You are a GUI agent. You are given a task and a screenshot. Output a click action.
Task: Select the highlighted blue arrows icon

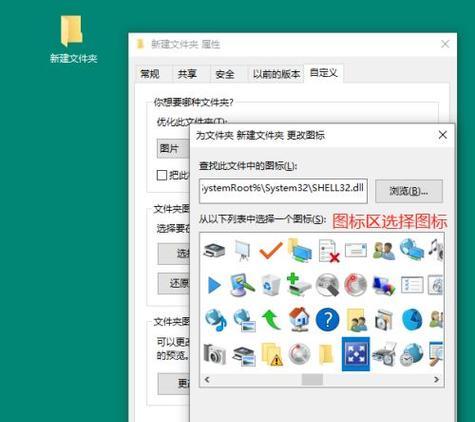coord(356,354)
